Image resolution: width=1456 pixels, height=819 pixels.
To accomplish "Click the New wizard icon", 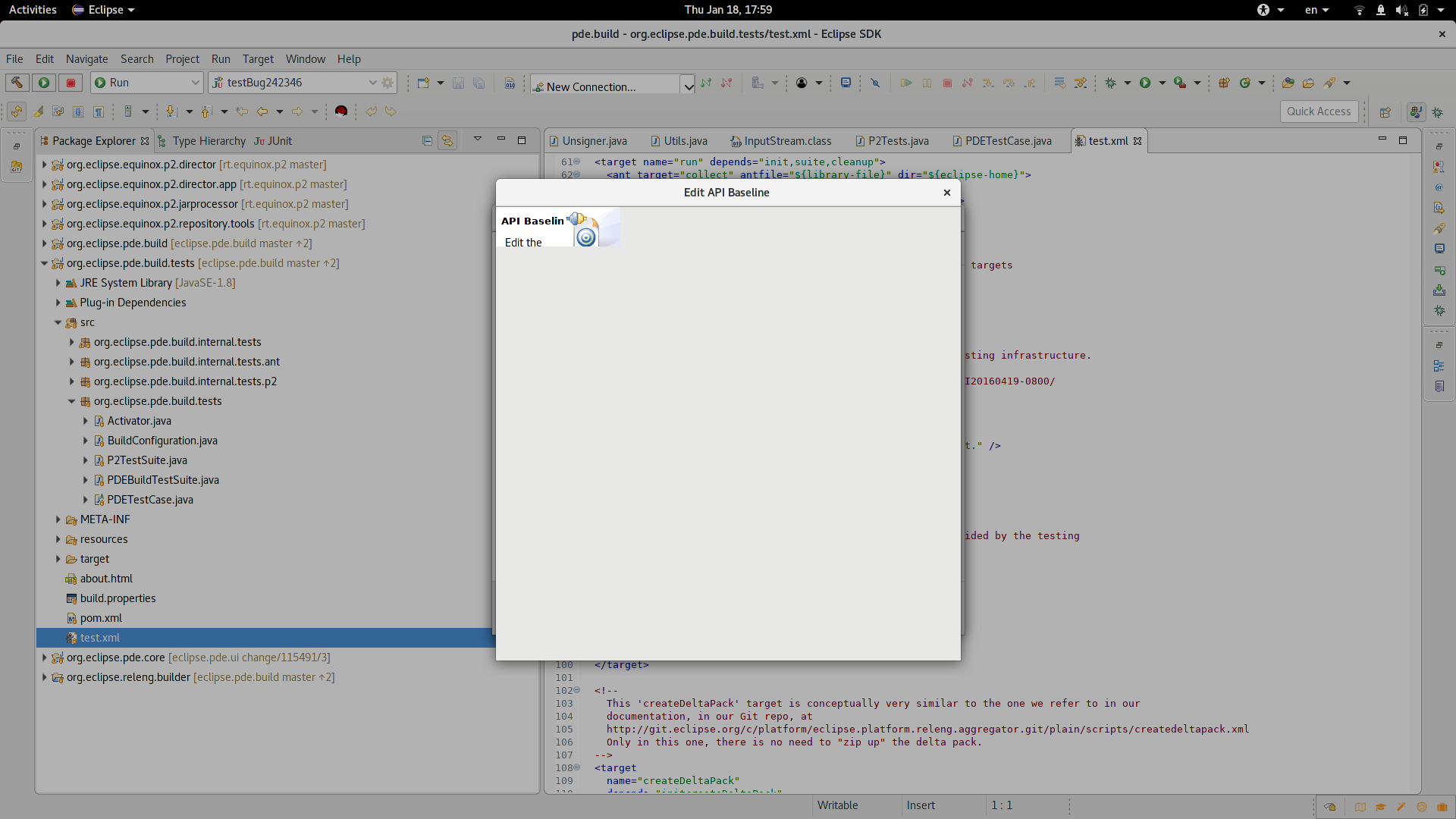I will click(x=423, y=83).
